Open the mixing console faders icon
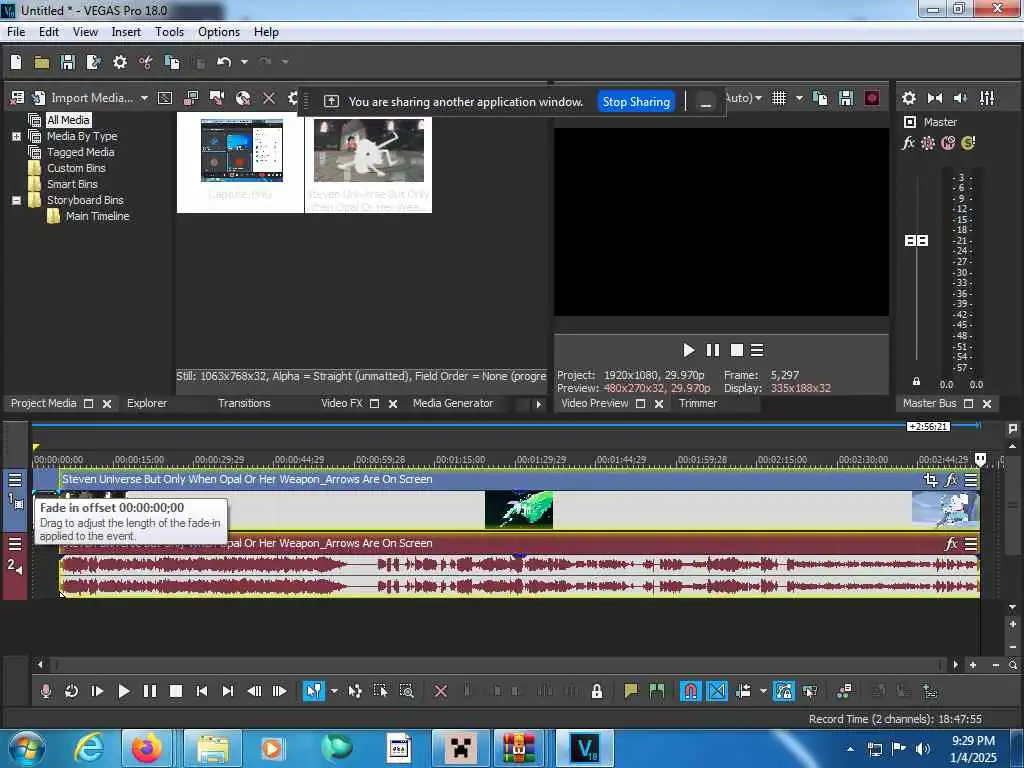Screen dimensions: 1024x768 (987, 98)
